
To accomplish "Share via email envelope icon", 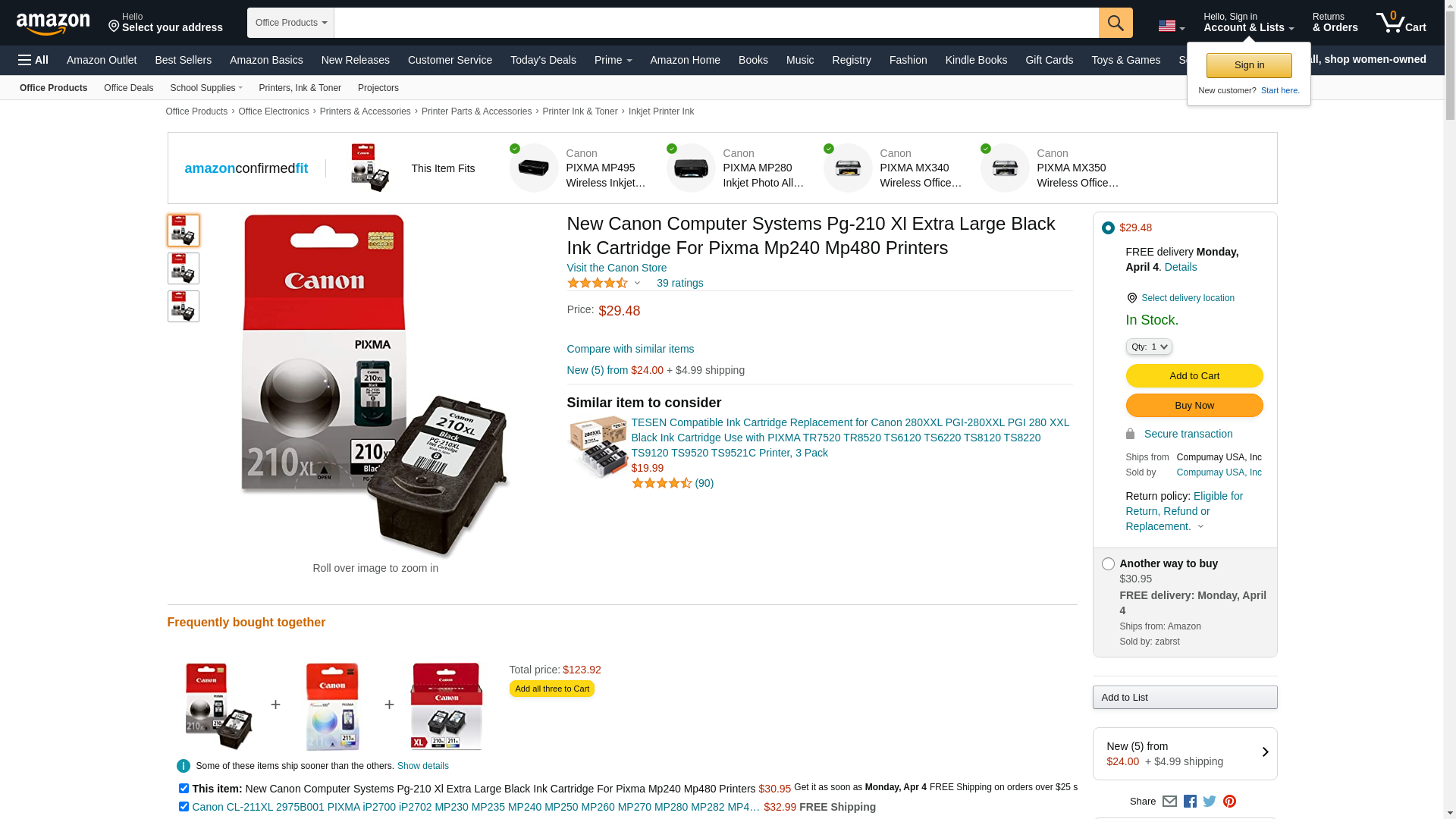I will click(1169, 802).
